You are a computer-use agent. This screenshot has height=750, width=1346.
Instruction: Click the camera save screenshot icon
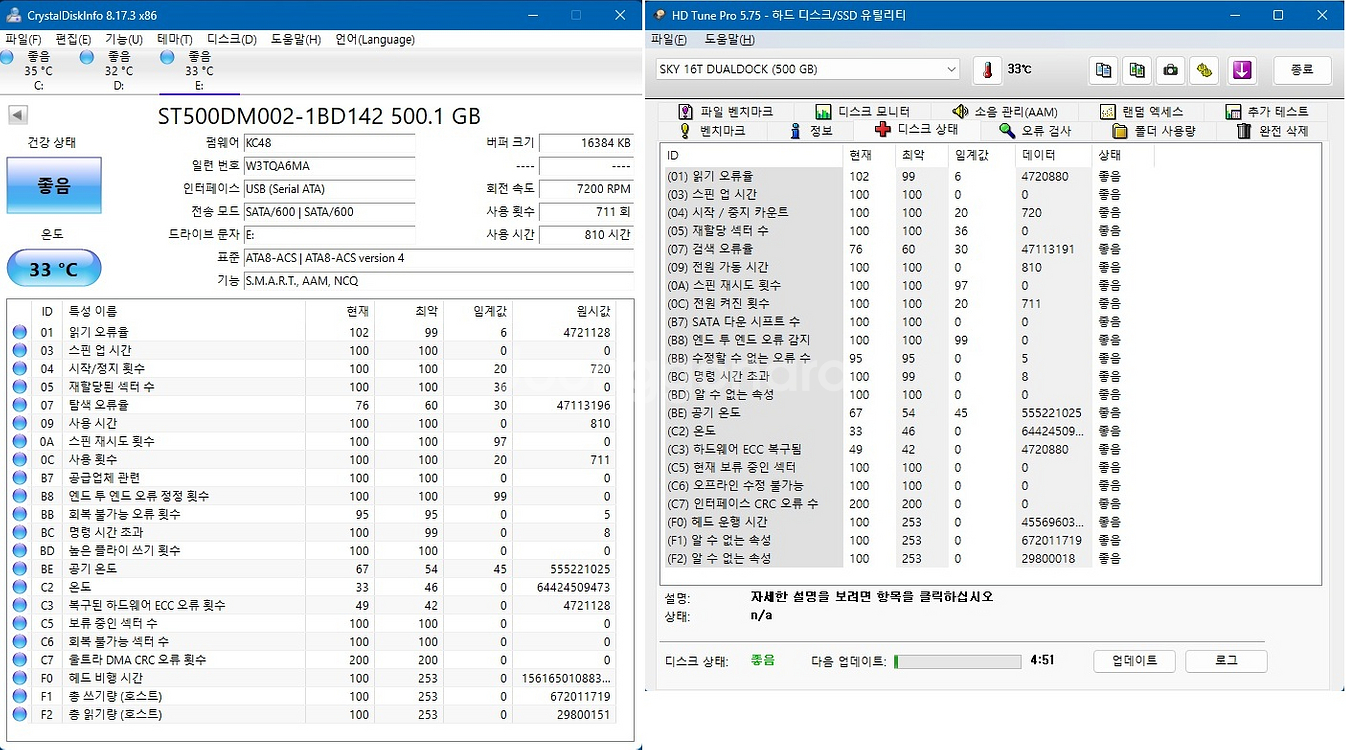[1171, 70]
